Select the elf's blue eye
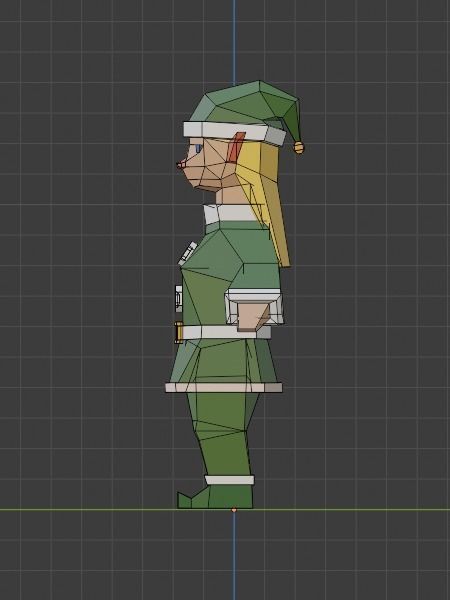The width and height of the screenshot is (450, 600). [x=198, y=148]
